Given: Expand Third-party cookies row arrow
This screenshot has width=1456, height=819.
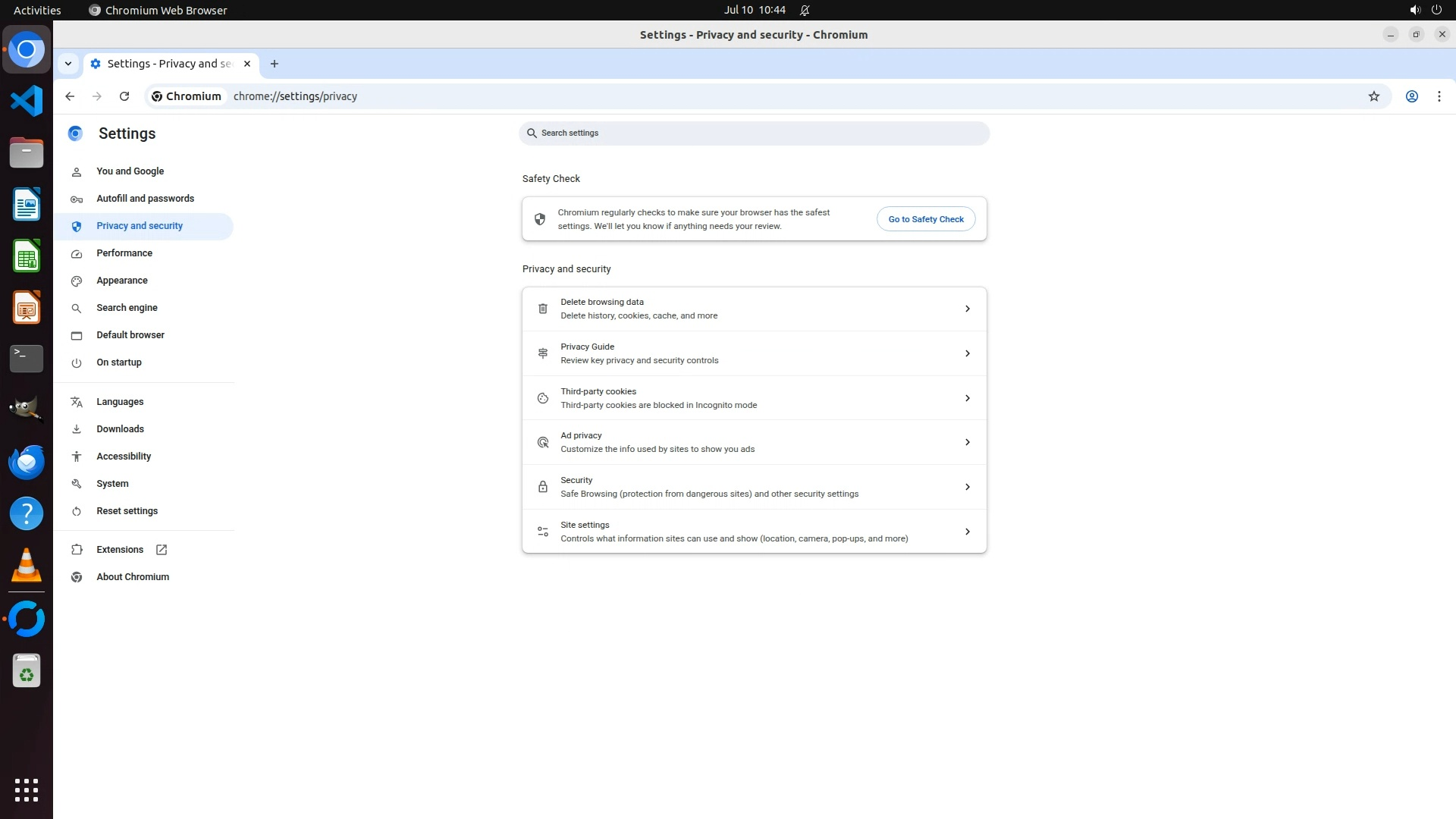Looking at the screenshot, I should coord(967,398).
